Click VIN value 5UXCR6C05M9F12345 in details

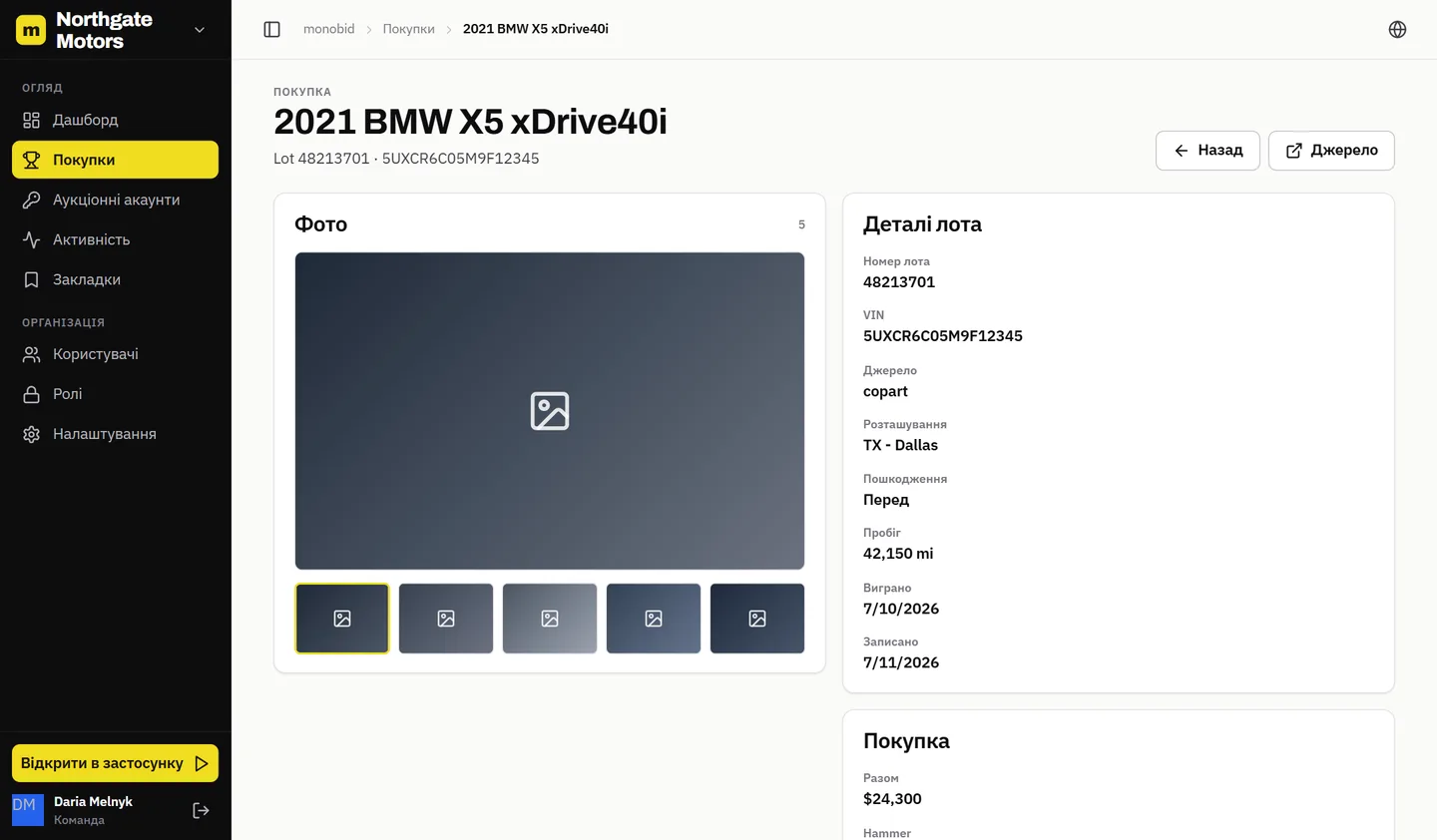coord(943,336)
